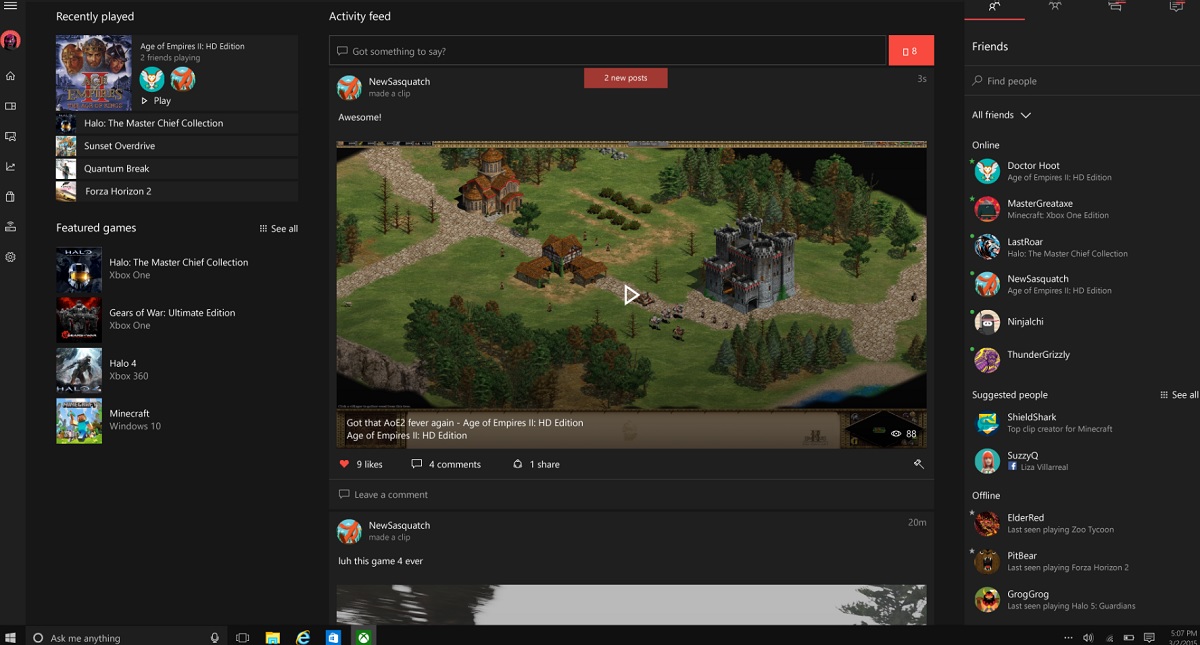Open the hamburger menu in the sidebar
1200x645 pixels.
click(10, 7)
